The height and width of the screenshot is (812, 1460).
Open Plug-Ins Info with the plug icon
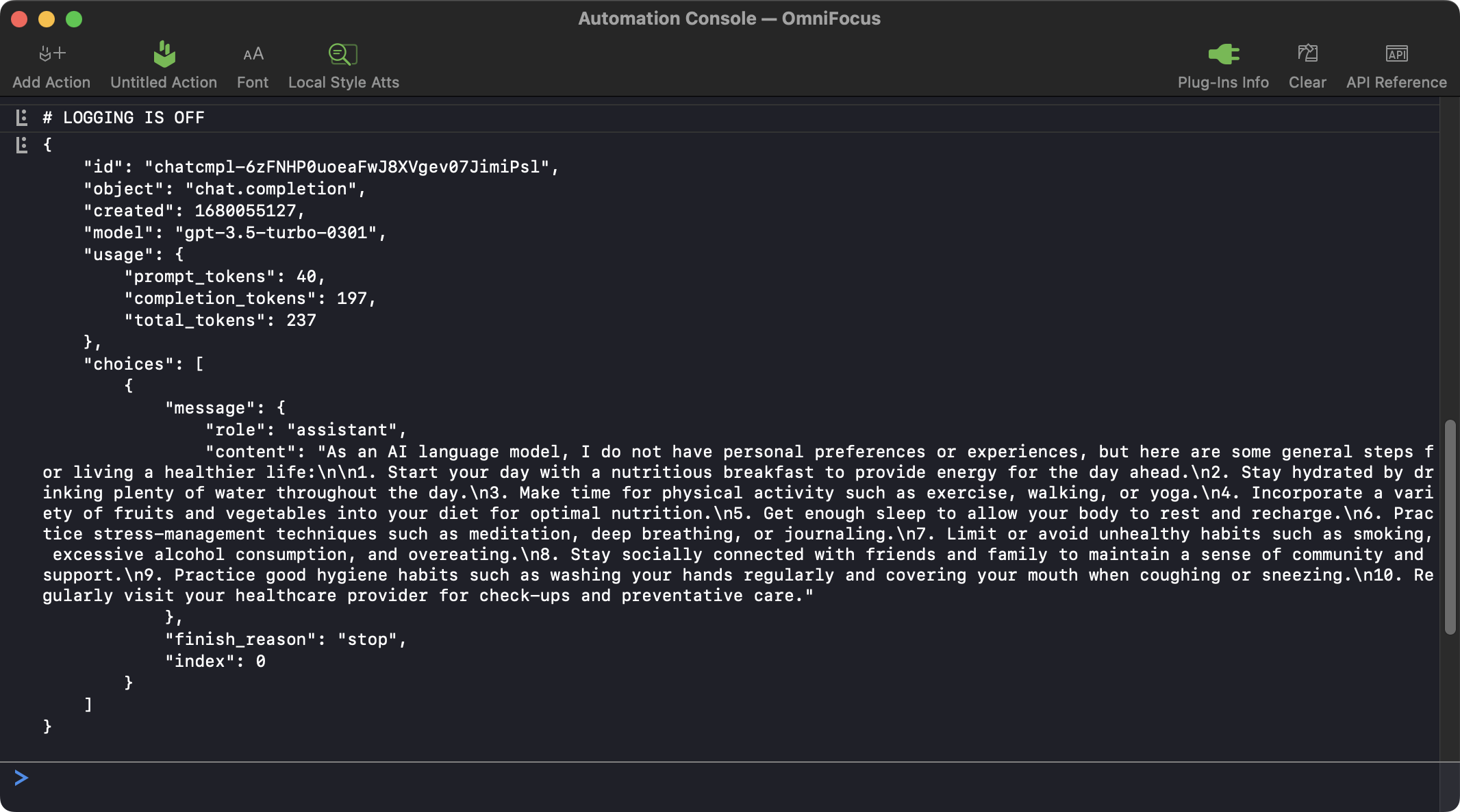[1223, 54]
